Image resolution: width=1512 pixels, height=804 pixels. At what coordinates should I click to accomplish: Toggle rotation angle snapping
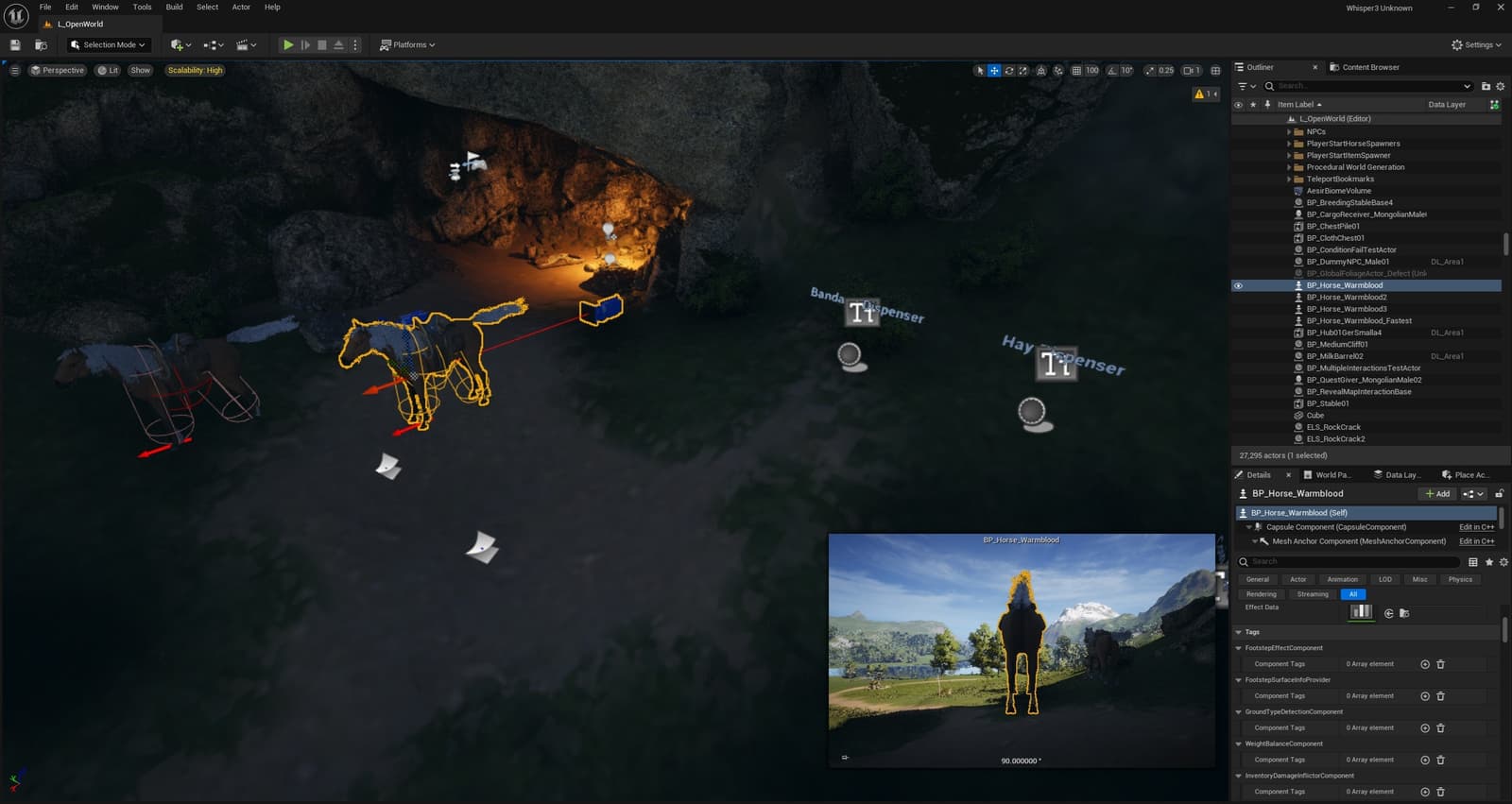tap(1112, 70)
